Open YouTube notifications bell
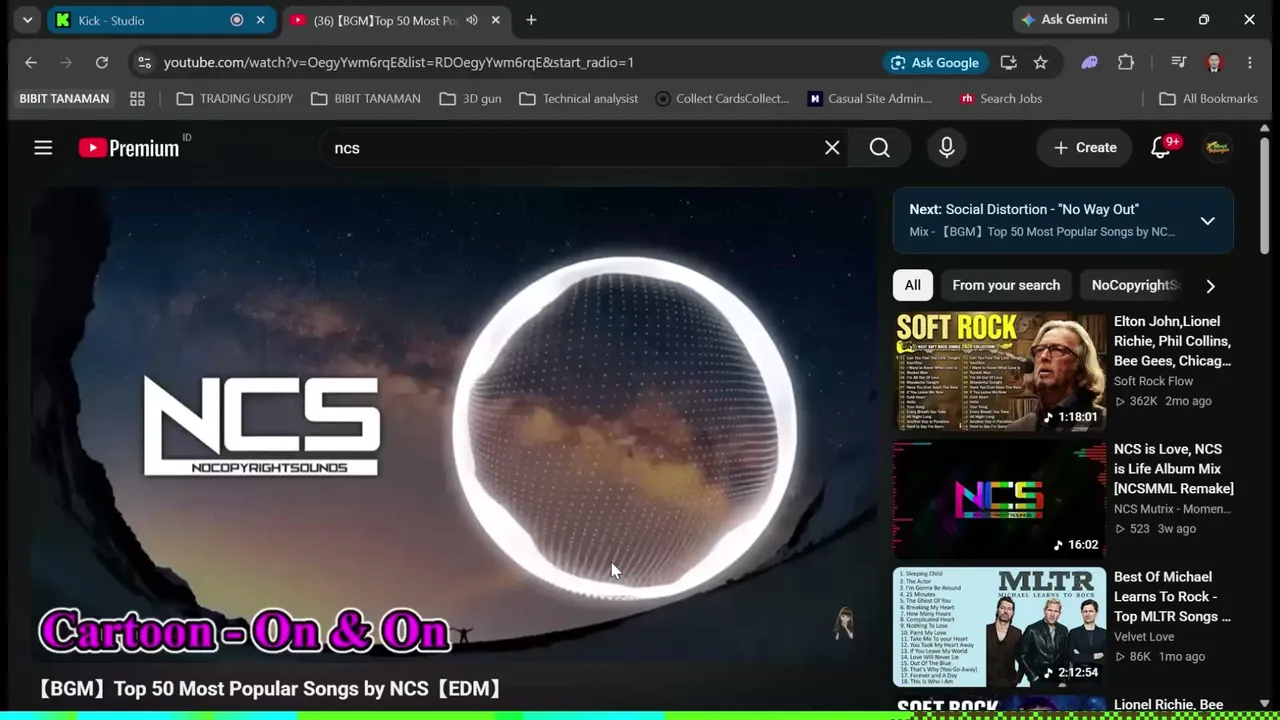Viewport: 1280px width, 720px height. [1161, 148]
